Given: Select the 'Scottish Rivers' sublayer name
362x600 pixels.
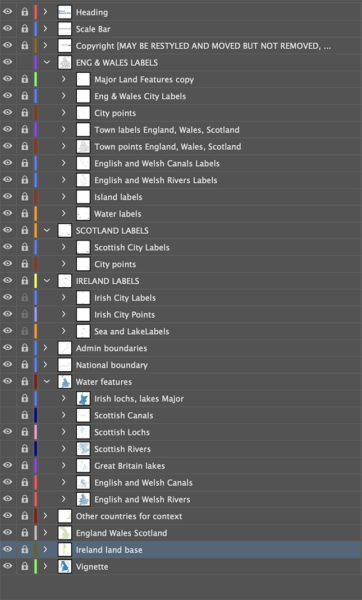Looking at the screenshot, I should click(x=122, y=449).
